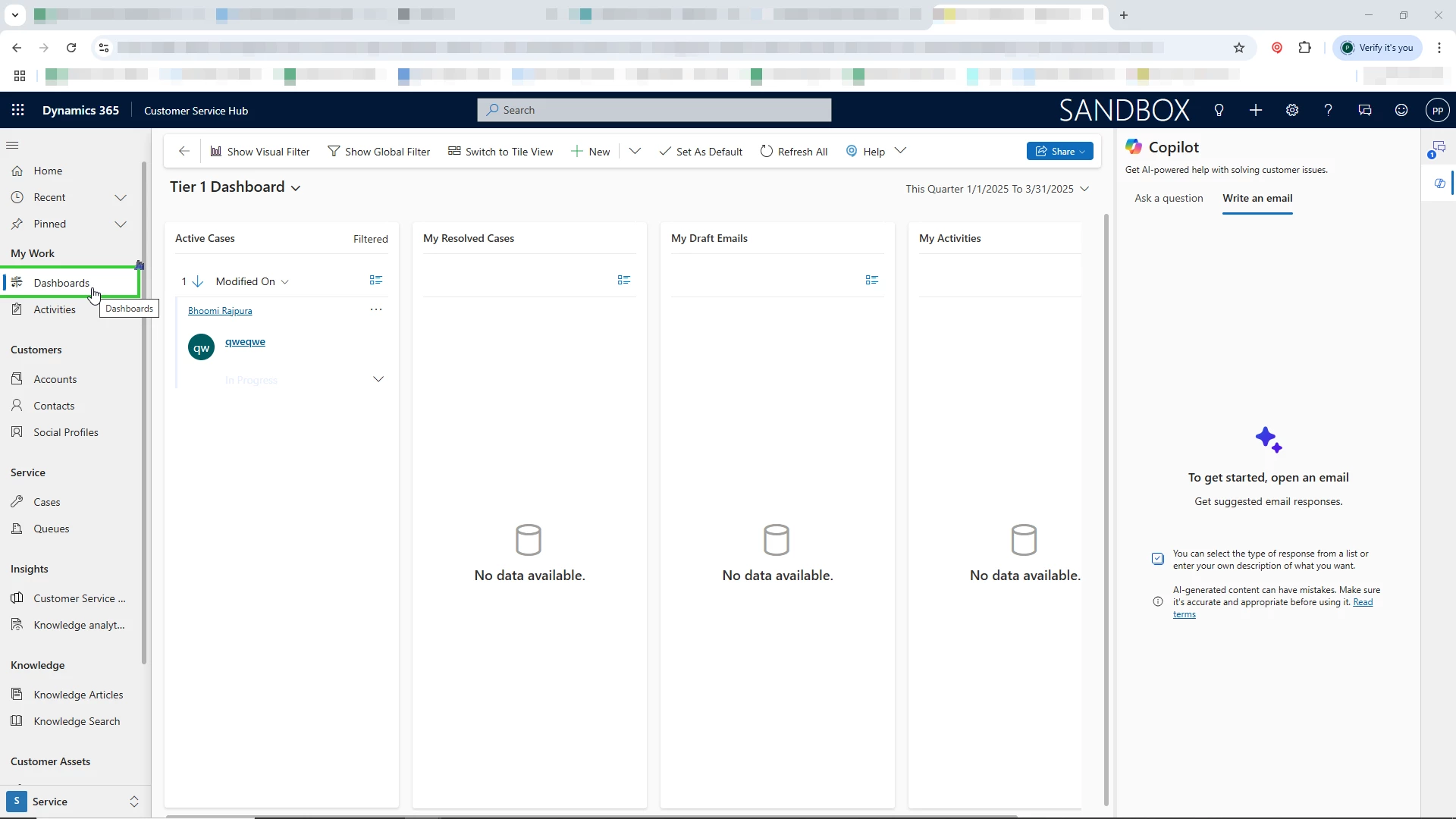Open view options icon in Active Cases
Viewport: 1456px width, 819px height.
pyautogui.click(x=375, y=281)
